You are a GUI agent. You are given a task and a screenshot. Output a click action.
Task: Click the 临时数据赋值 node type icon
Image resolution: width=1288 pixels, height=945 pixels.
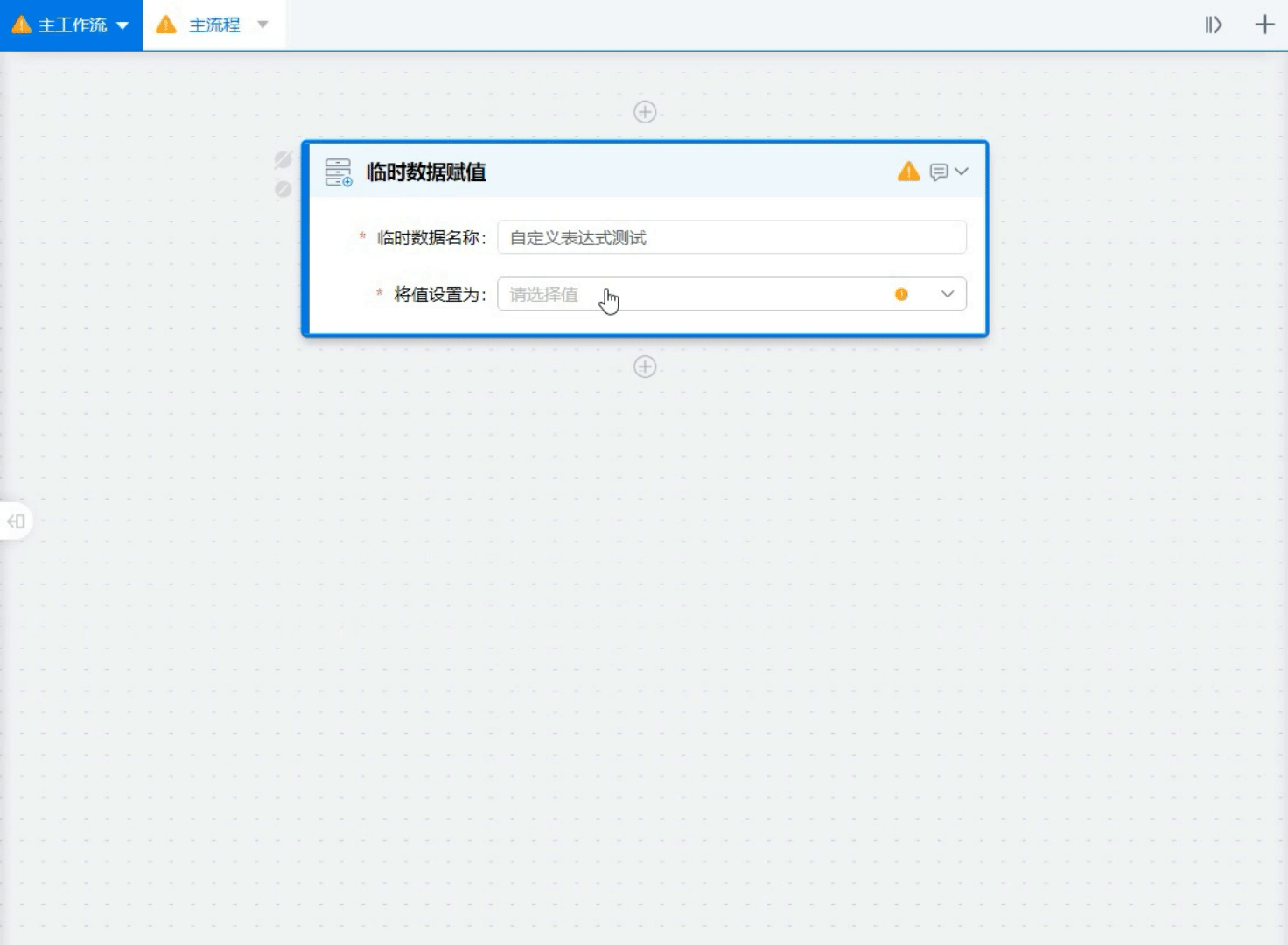tap(338, 172)
